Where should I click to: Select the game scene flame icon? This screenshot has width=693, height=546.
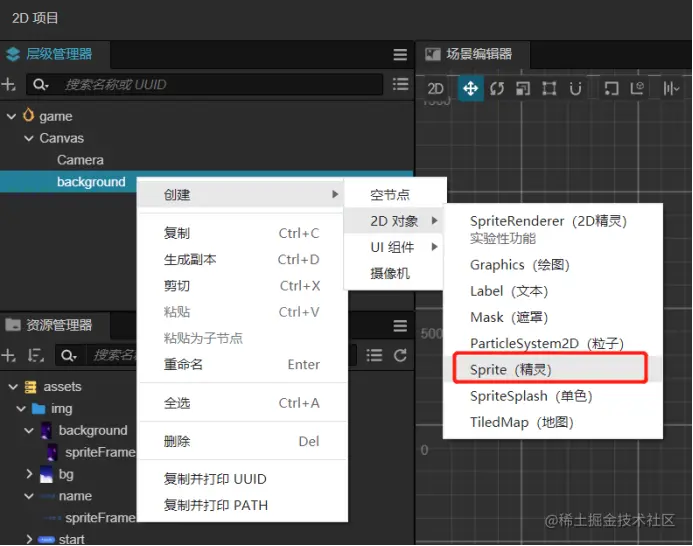pyautogui.click(x=28, y=115)
